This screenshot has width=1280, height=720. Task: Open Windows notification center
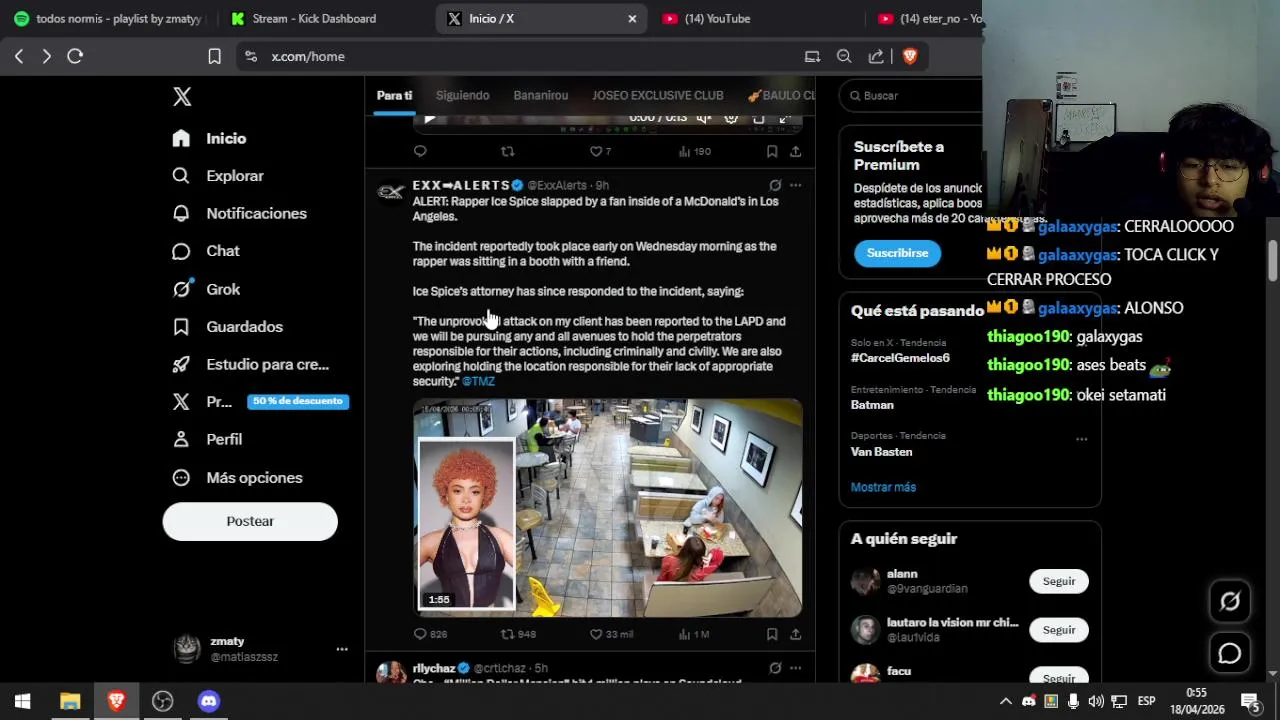pos(1250,701)
